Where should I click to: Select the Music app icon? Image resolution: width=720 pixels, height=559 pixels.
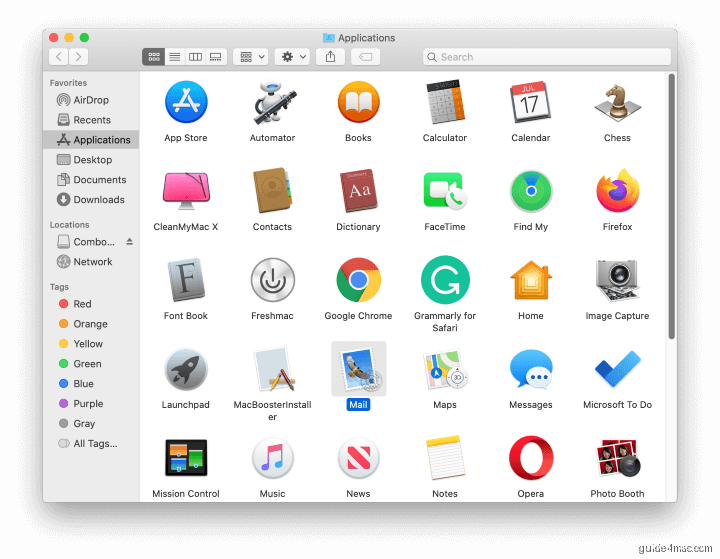(273, 458)
